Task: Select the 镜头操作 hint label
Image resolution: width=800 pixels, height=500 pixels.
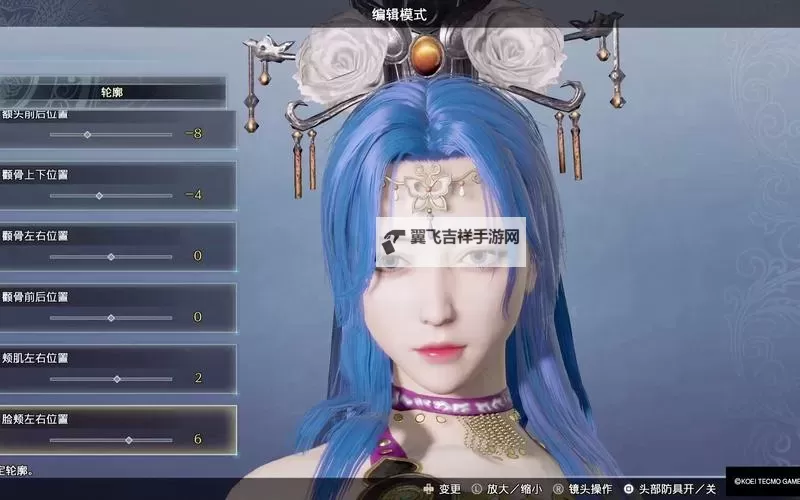Action: [x=590, y=489]
